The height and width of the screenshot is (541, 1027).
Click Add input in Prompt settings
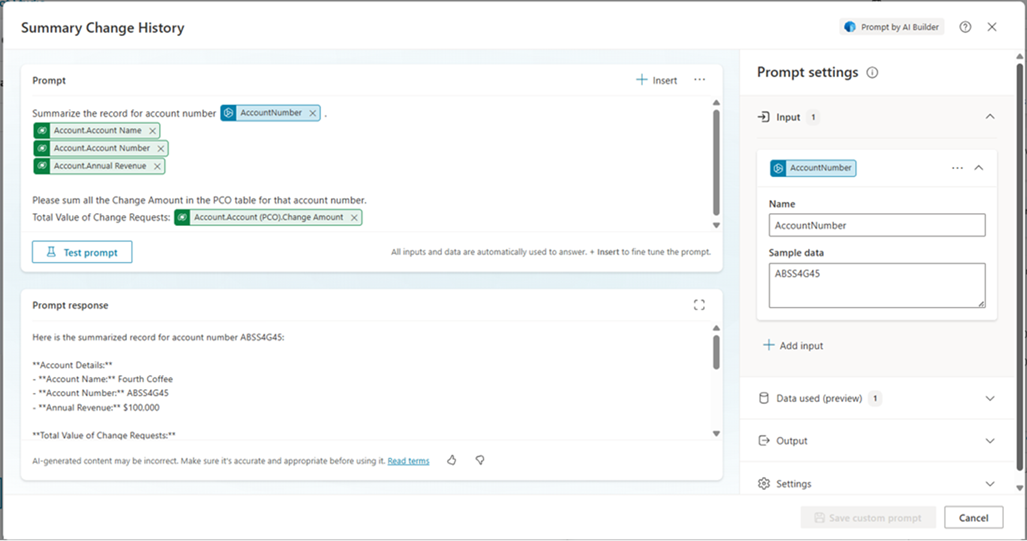793,346
